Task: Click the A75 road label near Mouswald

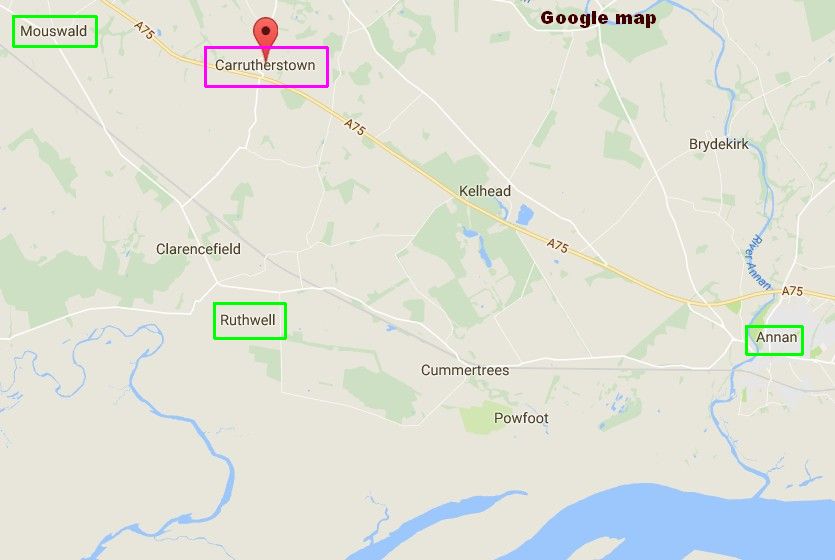Action: coord(144,30)
